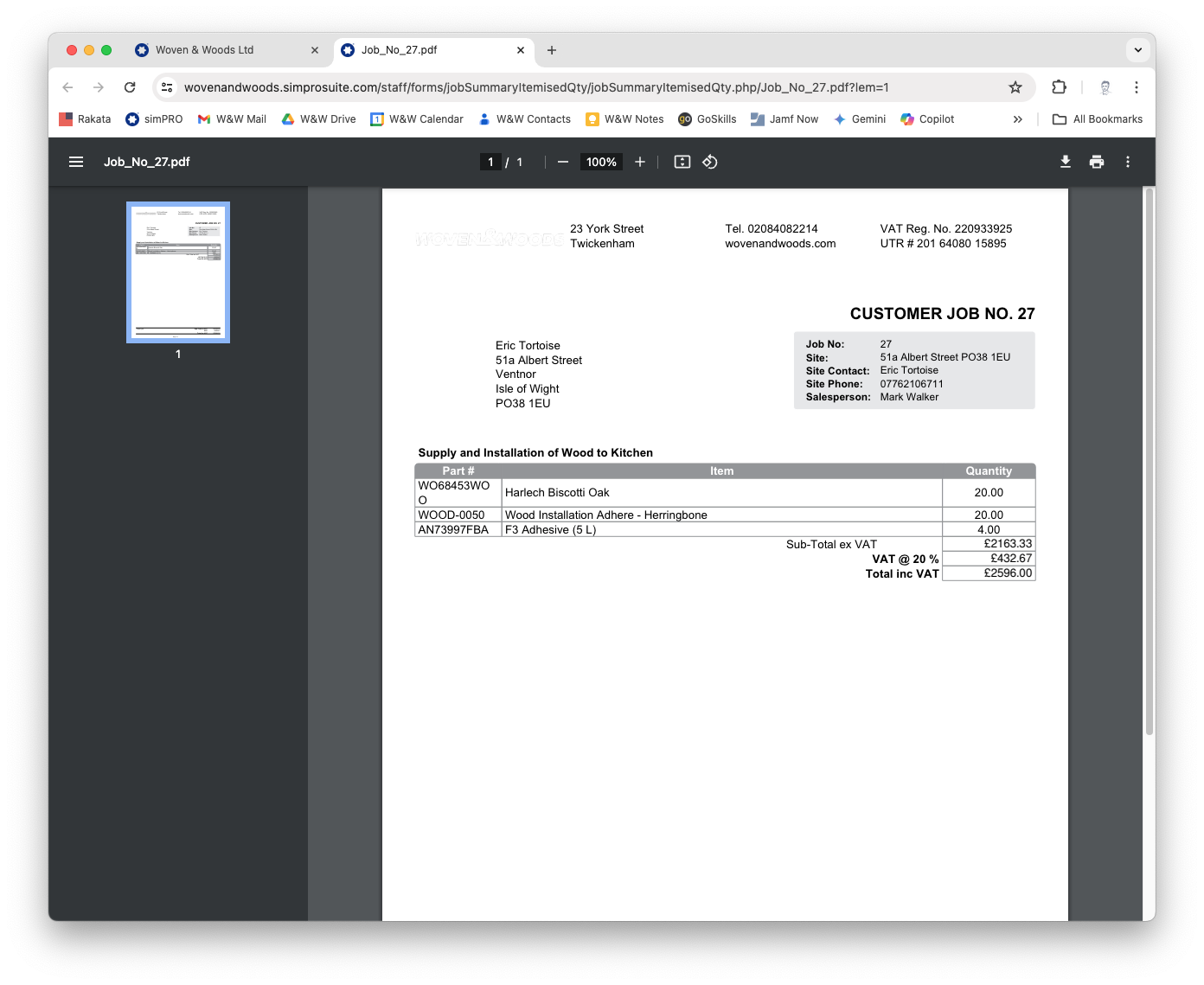The width and height of the screenshot is (1204, 985).
Task: Print the PDF document
Action: (1097, 162)
